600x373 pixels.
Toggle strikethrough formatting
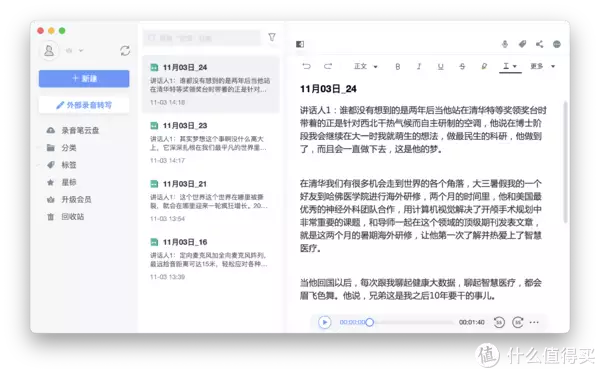[462, 67]
